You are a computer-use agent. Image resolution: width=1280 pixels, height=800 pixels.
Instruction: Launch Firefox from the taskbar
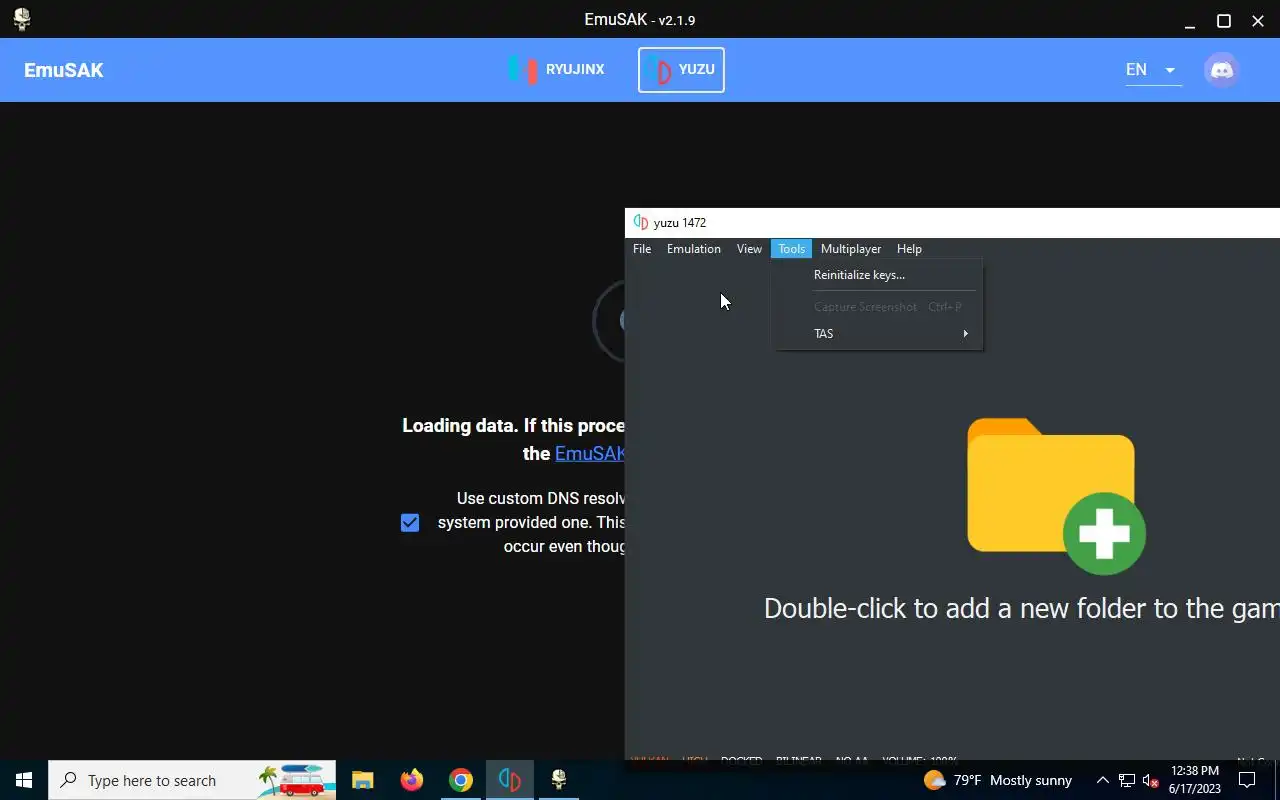click(411, 780)
